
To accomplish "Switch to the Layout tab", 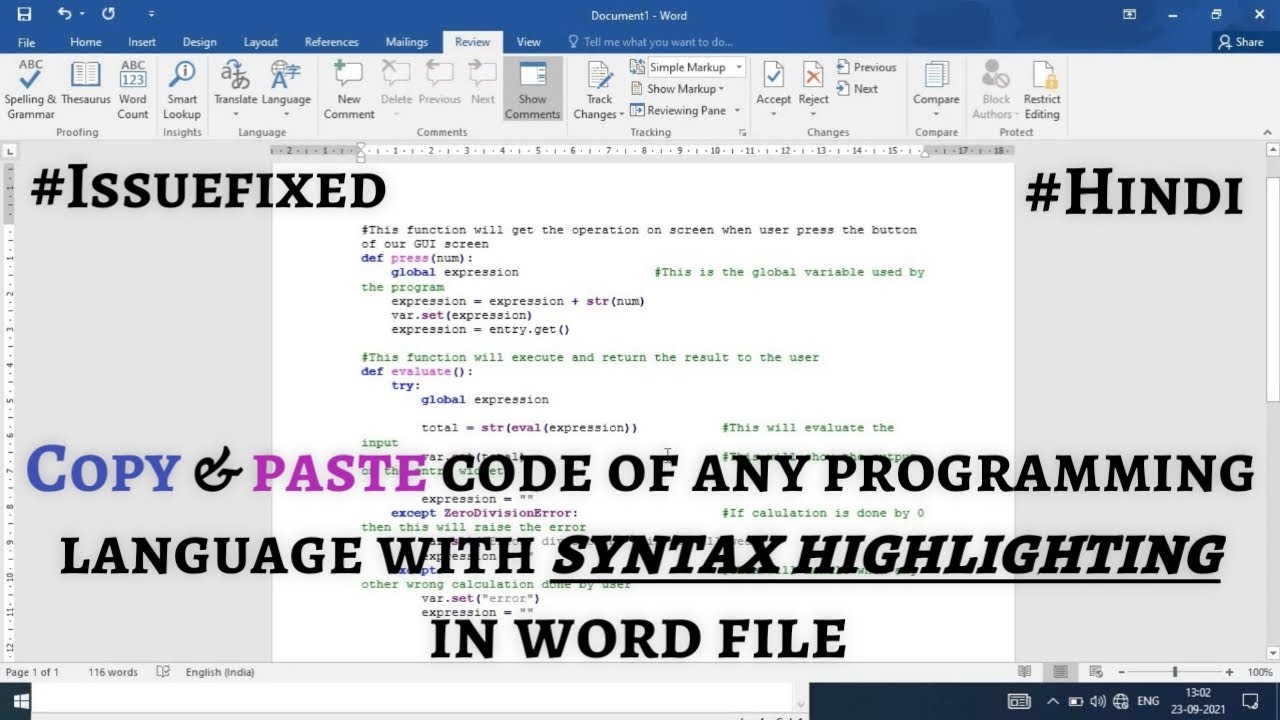I will coord(261,42).
